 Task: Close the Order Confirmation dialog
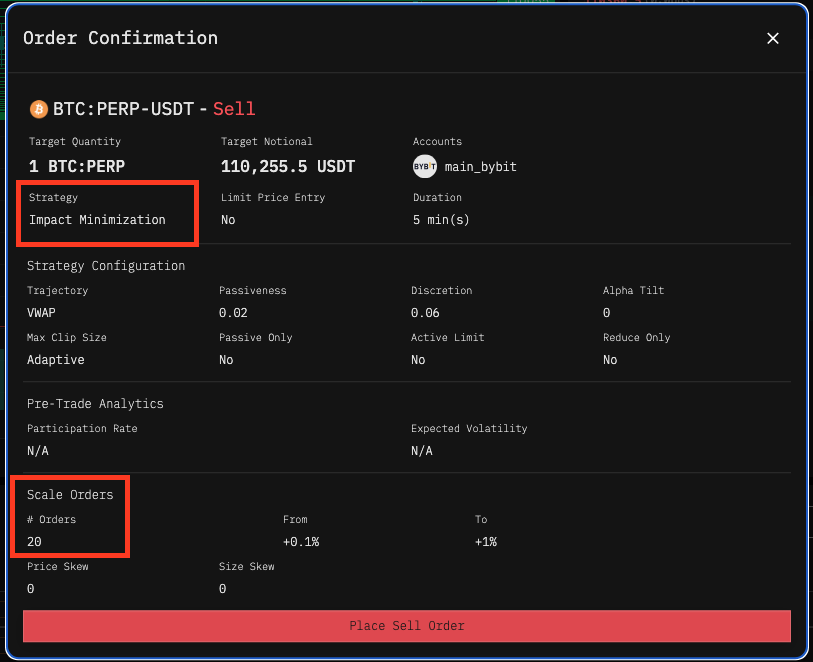tap(772, 38)
